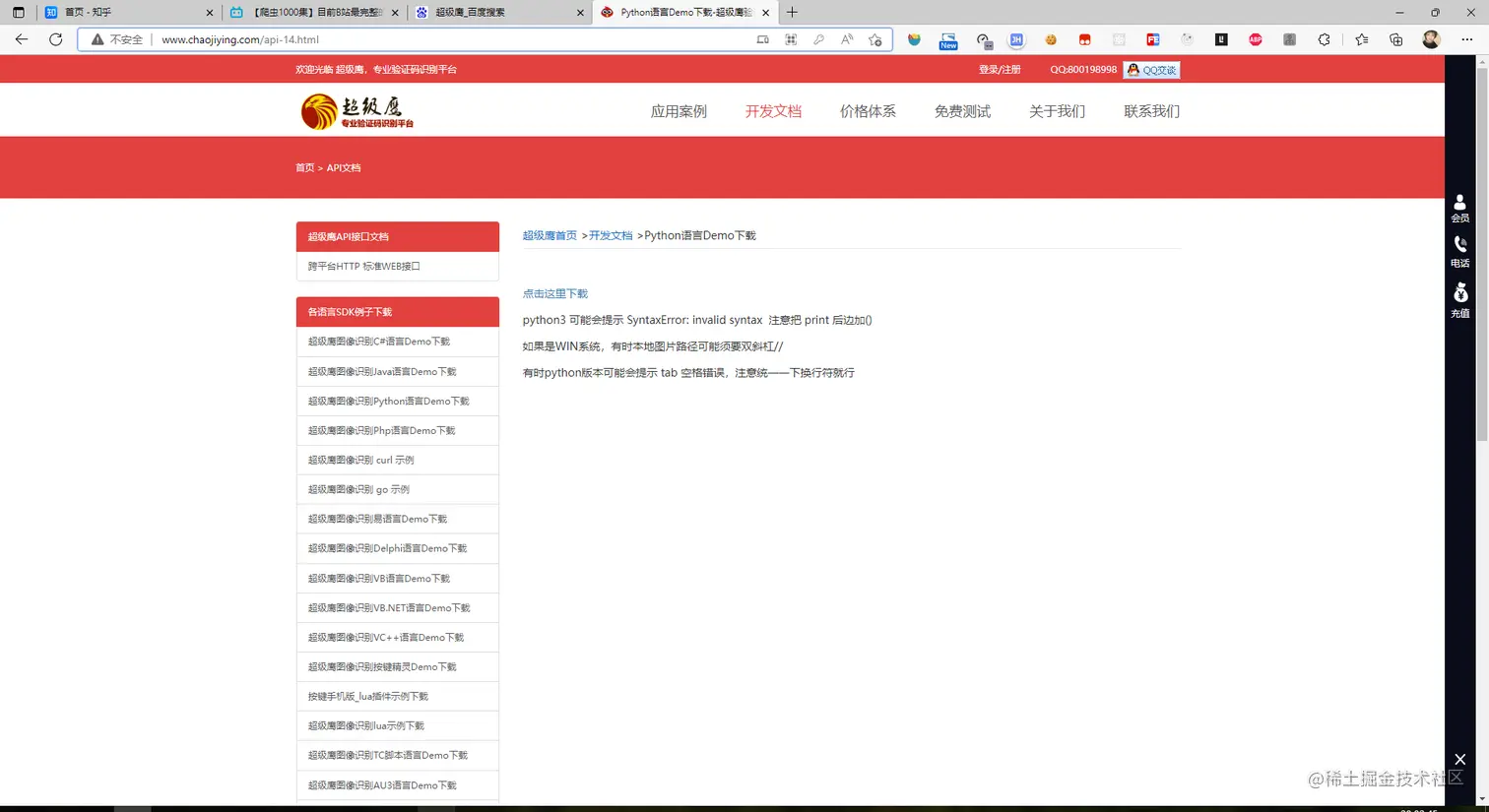Click the 登录/注册 link
Image resolution: width=1489 pixels, height=812 pixels.
[1000, 70]
